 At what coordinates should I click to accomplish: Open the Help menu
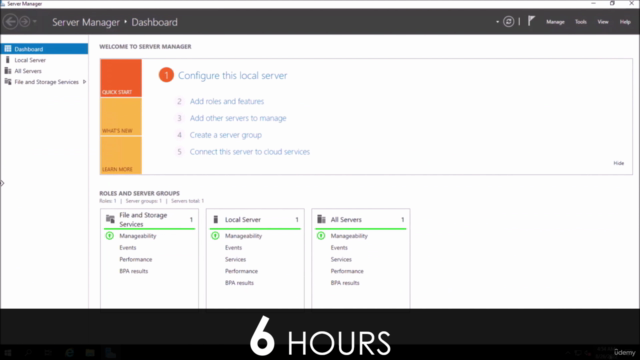click(625, 22)
